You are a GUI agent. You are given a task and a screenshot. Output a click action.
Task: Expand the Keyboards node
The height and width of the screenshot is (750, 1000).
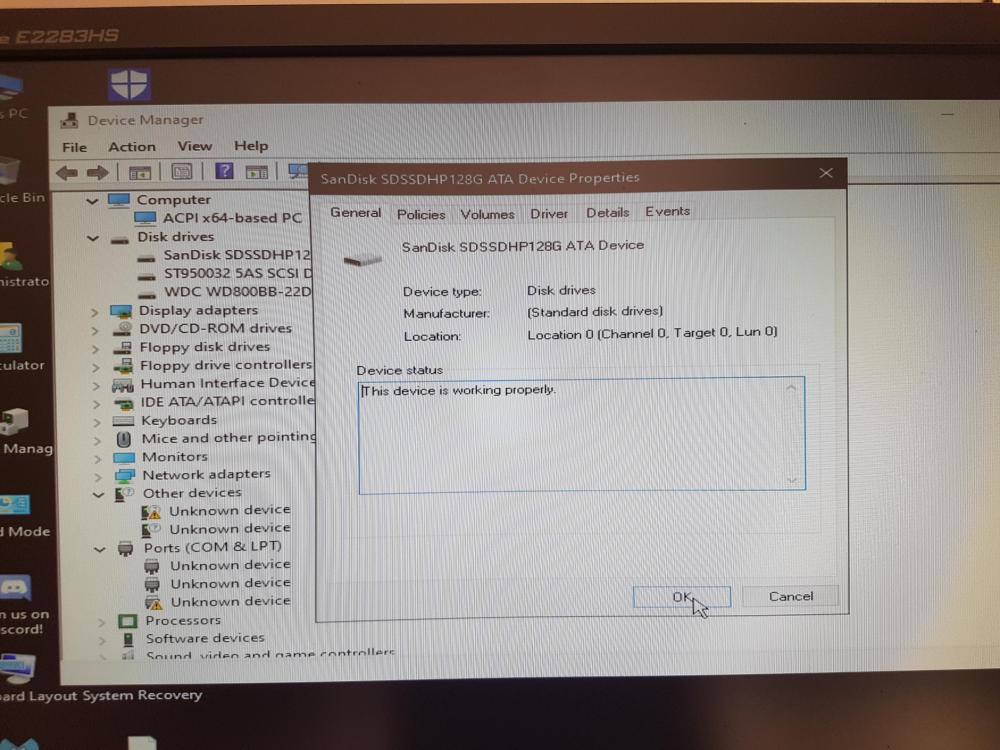[x=97, y=422]
